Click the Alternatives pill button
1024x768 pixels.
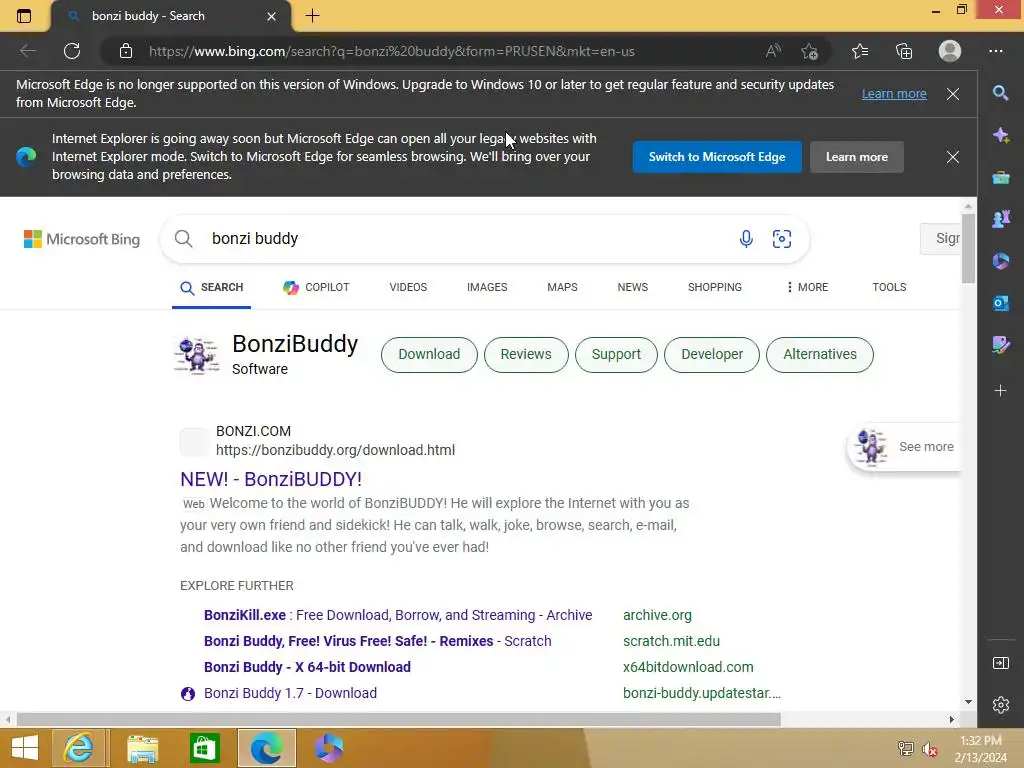click(820, 355)
